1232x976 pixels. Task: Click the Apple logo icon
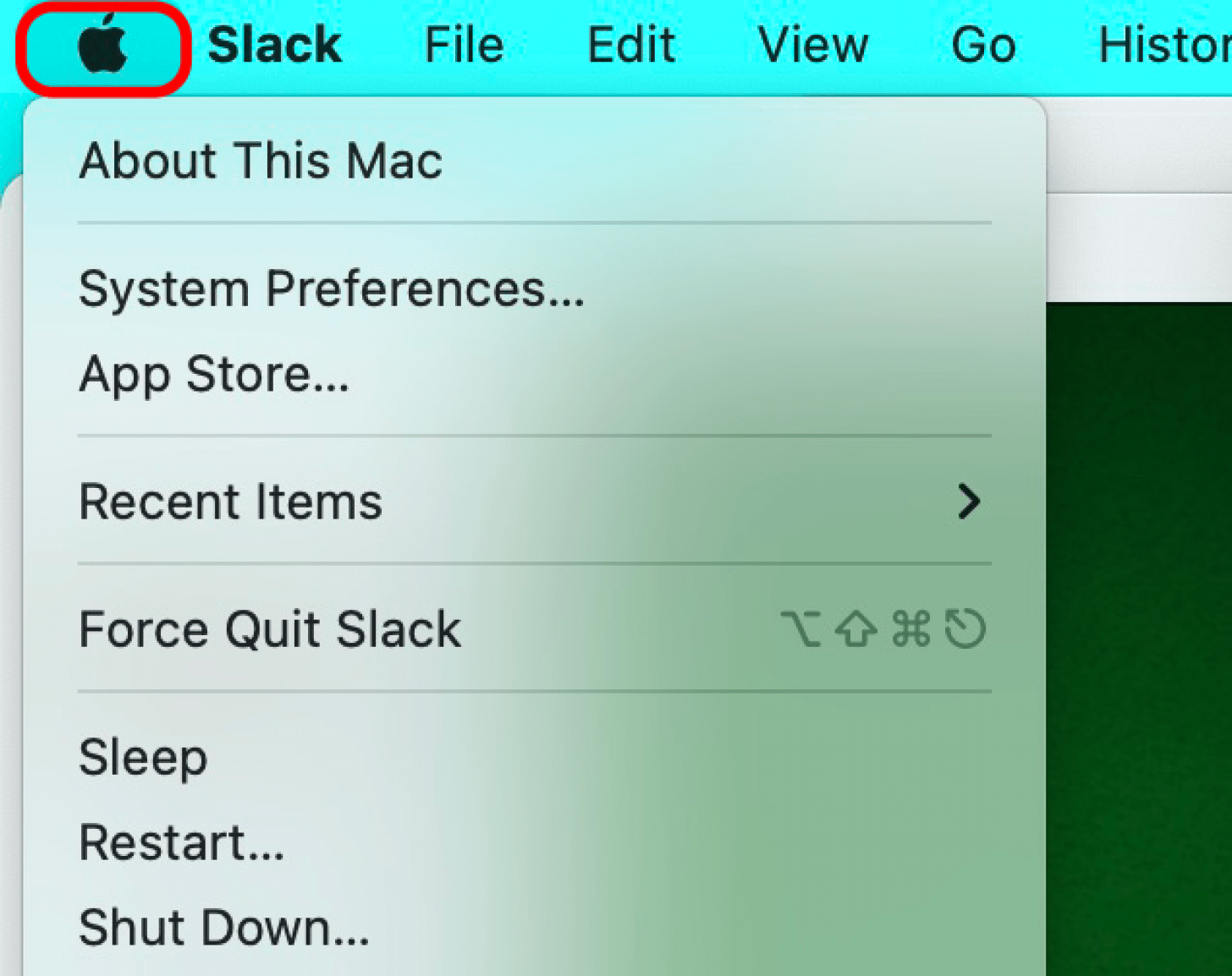click(102, 46)
